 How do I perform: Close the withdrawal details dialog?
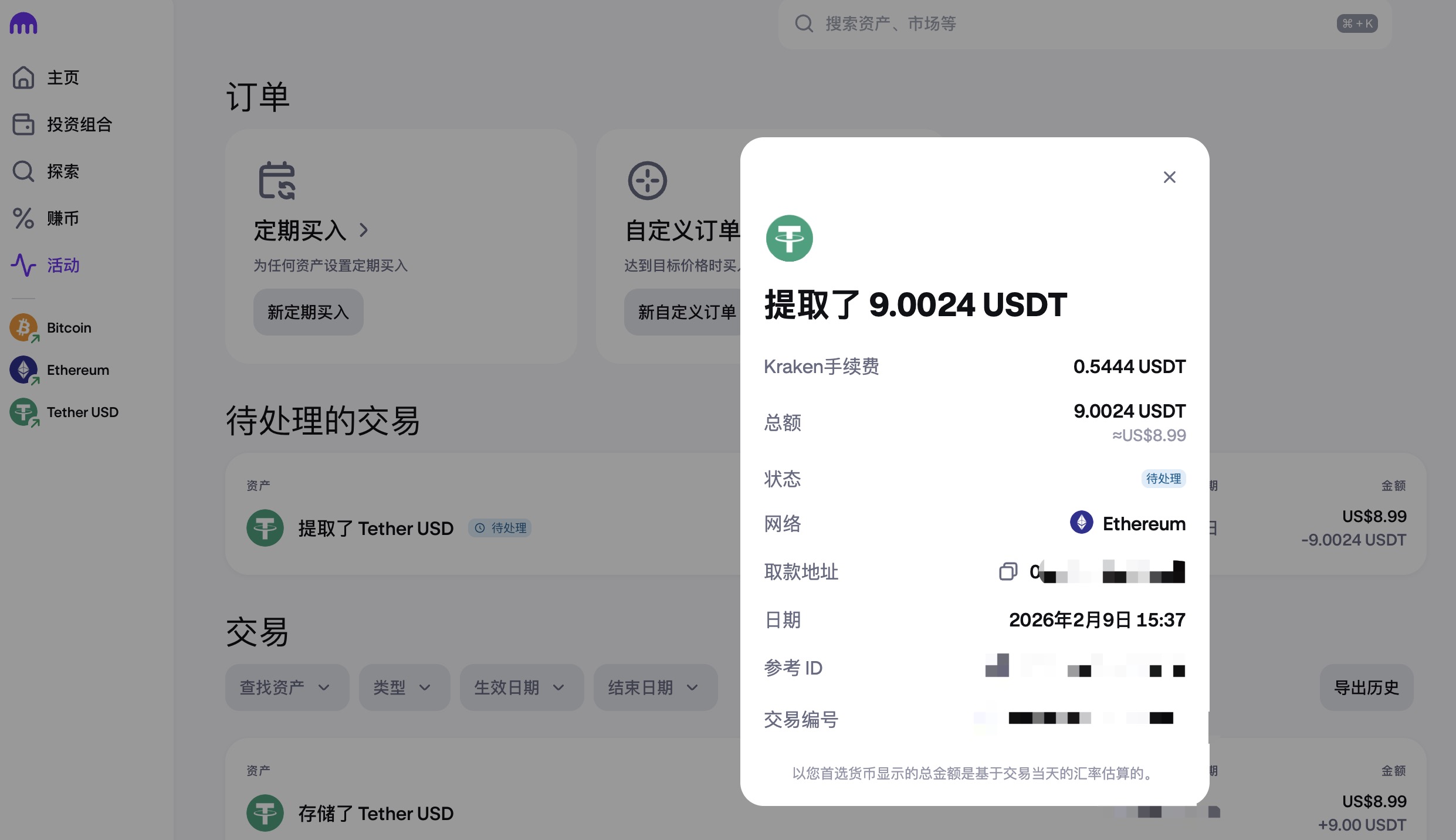pos(1169,177)
